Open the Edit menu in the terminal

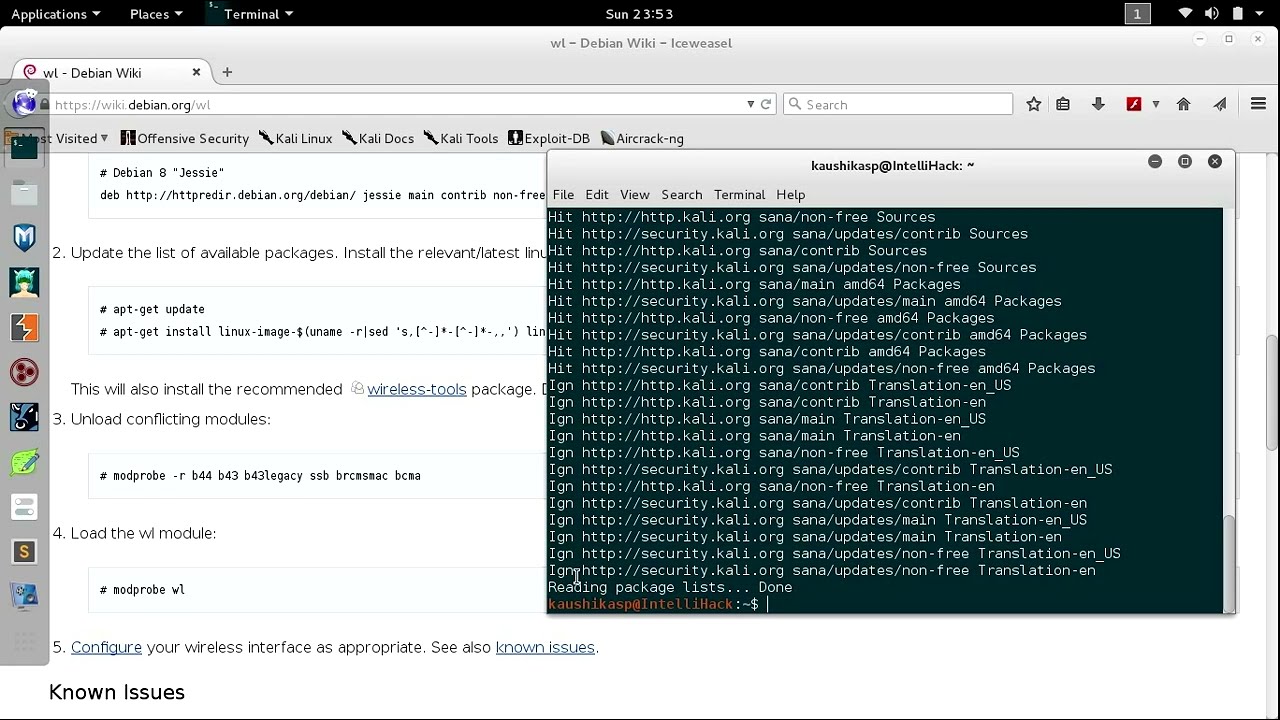coord(597,194)
